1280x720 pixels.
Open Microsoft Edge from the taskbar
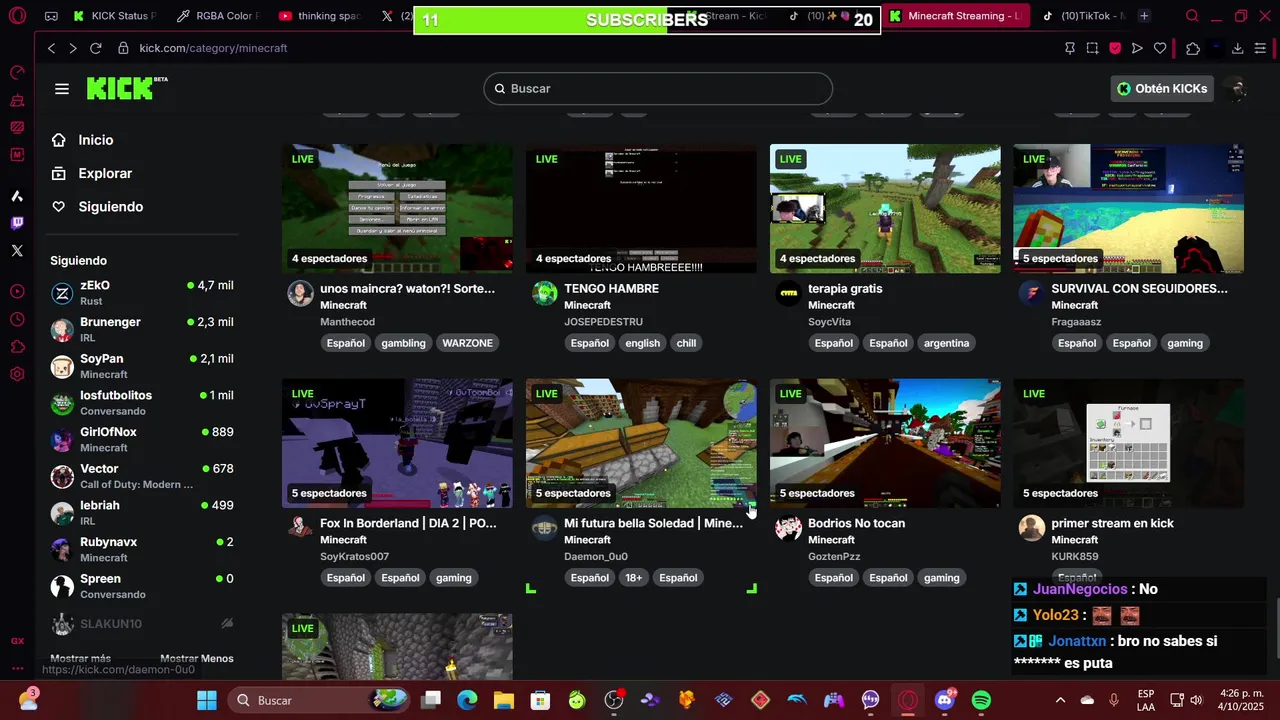(x=467, y=700)
